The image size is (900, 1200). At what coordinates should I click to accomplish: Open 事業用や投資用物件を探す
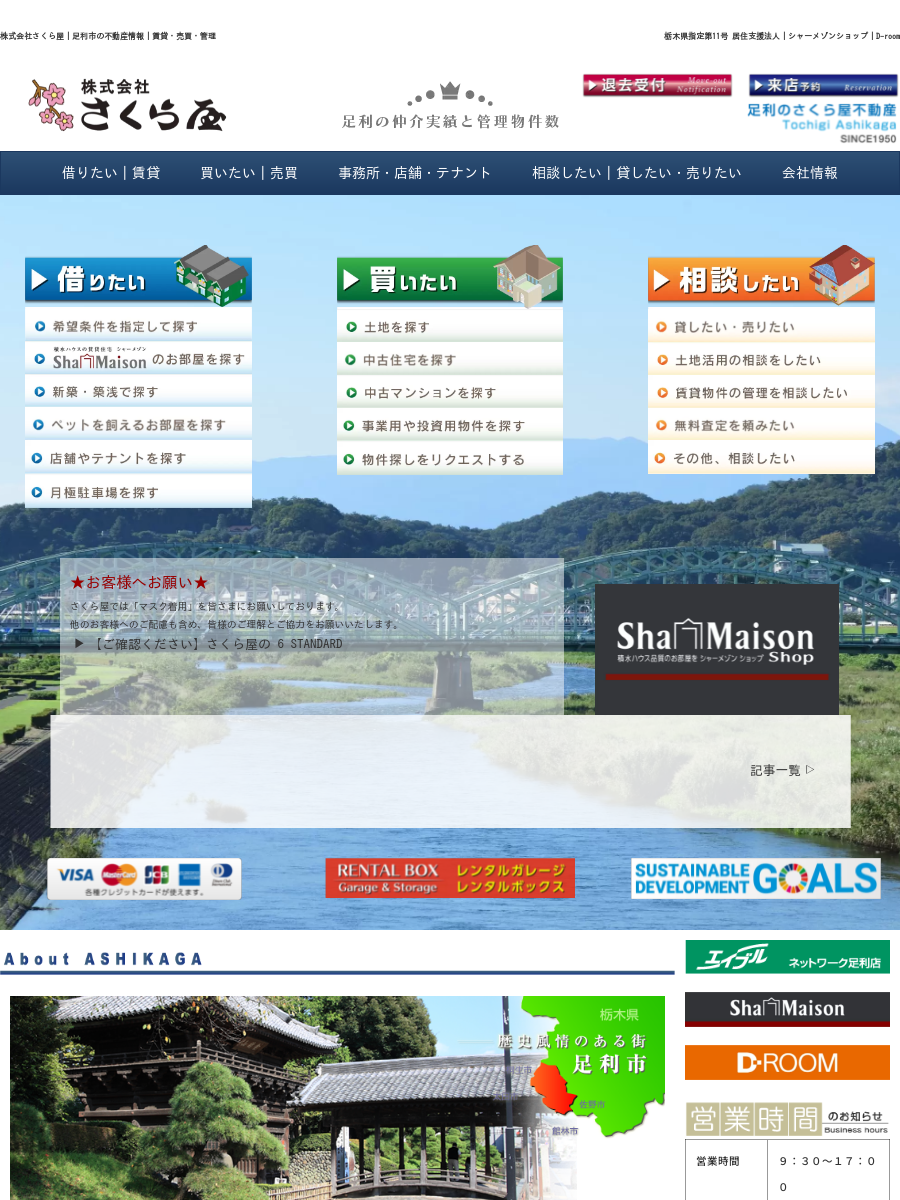coord(450,425)
